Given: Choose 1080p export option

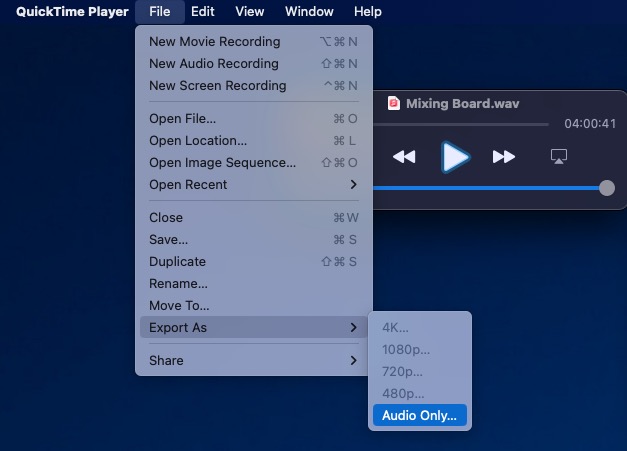Looking at the screenshot, I should (x=419, y=349).
